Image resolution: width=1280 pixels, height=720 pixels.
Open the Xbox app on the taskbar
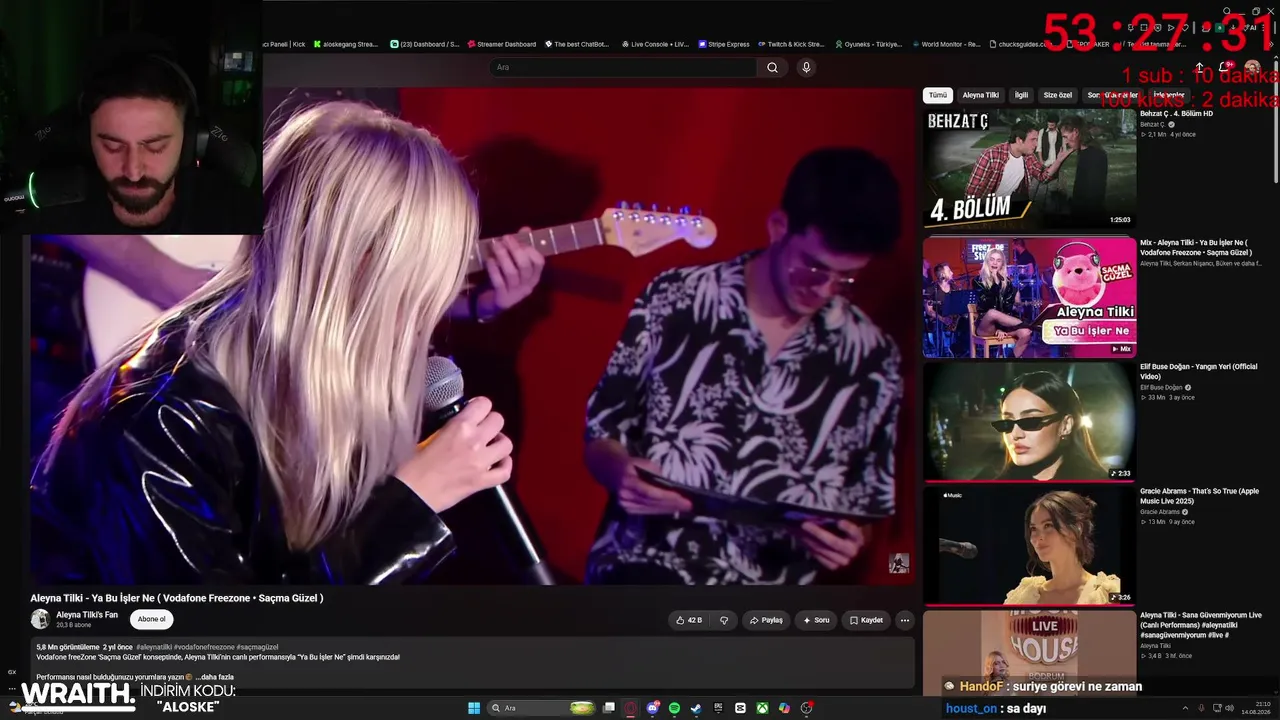[x=762, y=708]
